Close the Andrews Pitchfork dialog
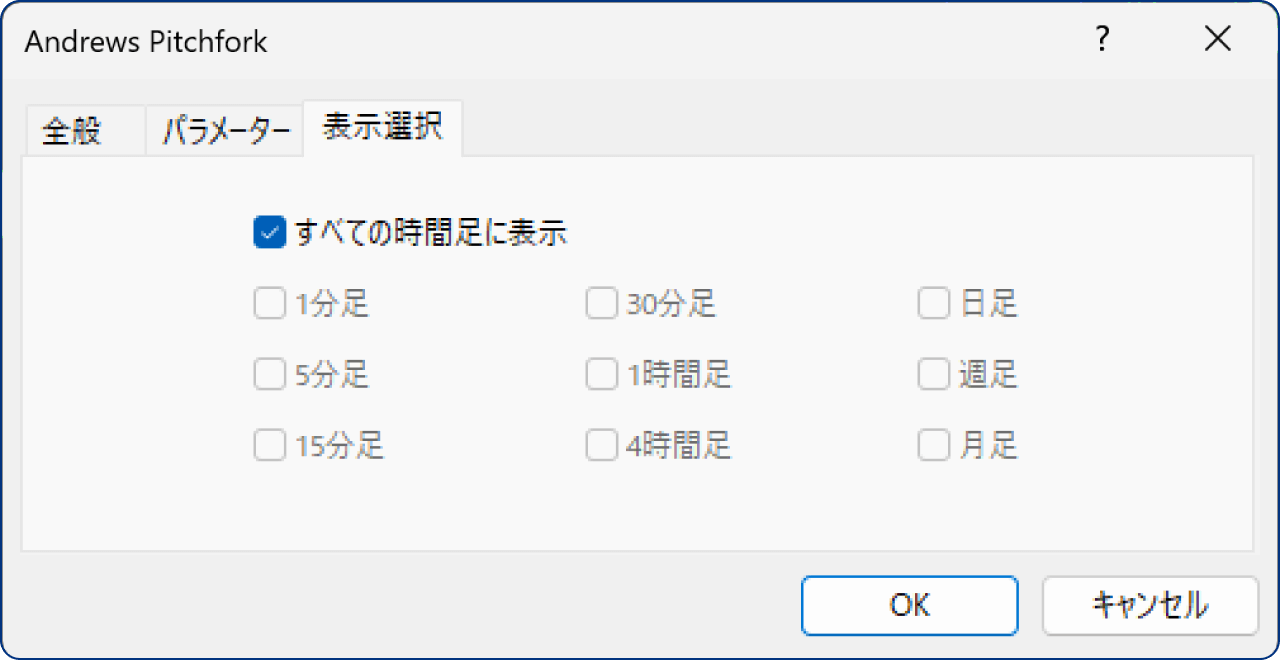Viewport: 1280px width, 660px height. [x=1217, y=40]
